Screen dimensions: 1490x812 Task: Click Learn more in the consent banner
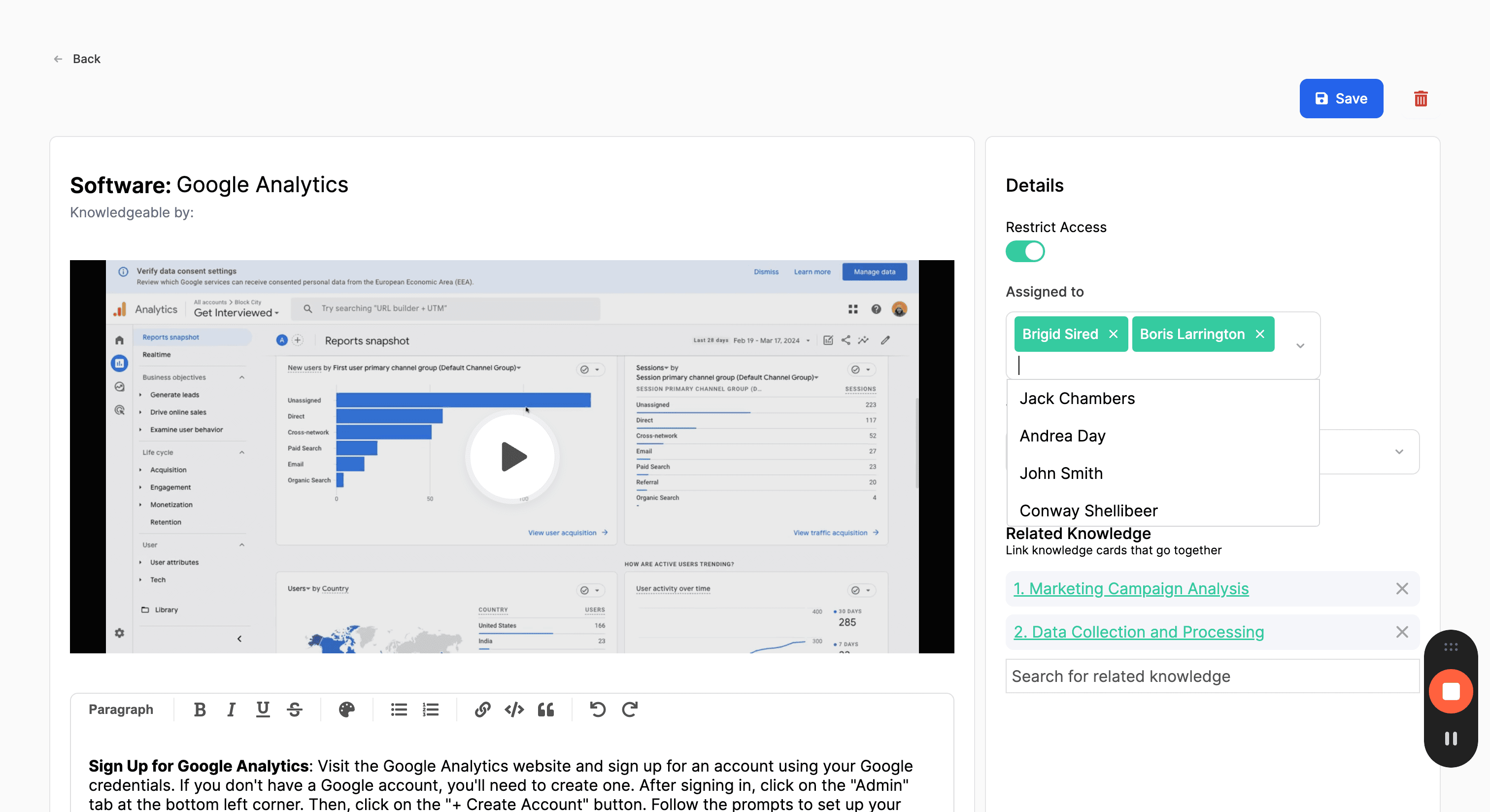(812, 272)
